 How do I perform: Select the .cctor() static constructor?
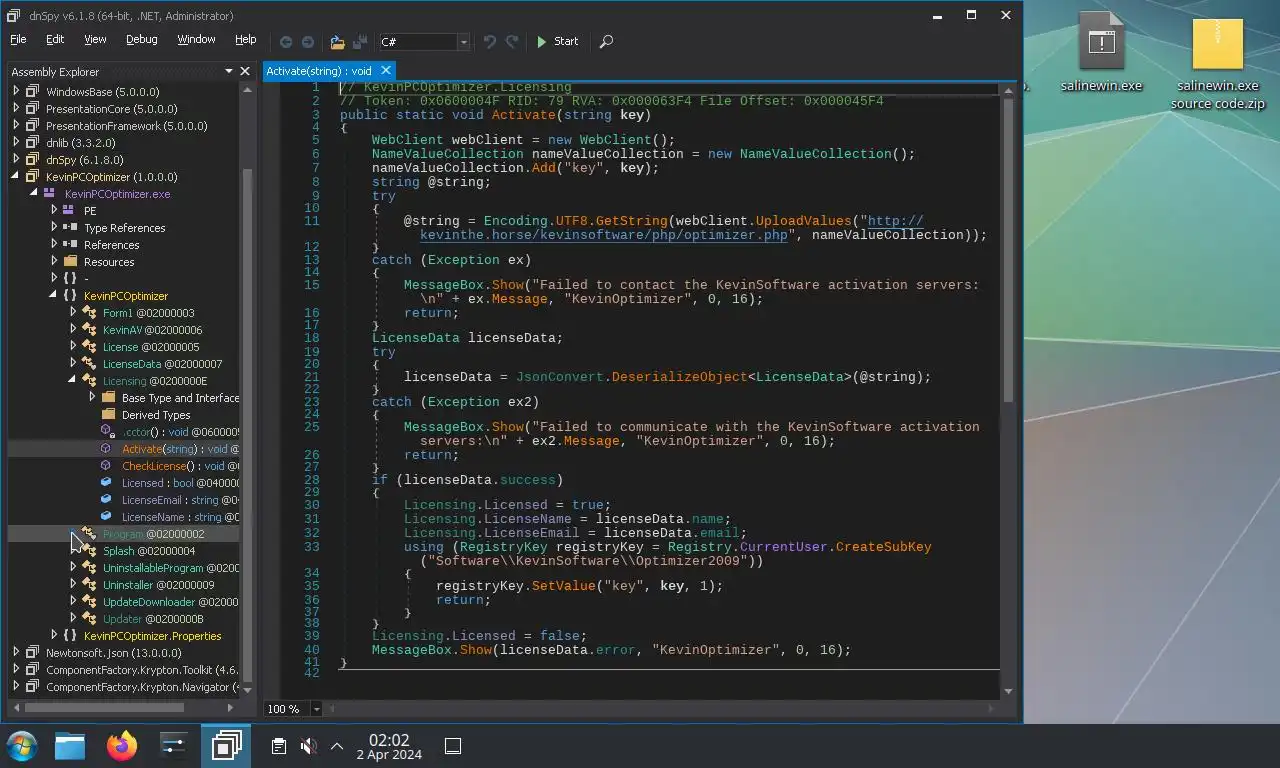coord(180,431)
